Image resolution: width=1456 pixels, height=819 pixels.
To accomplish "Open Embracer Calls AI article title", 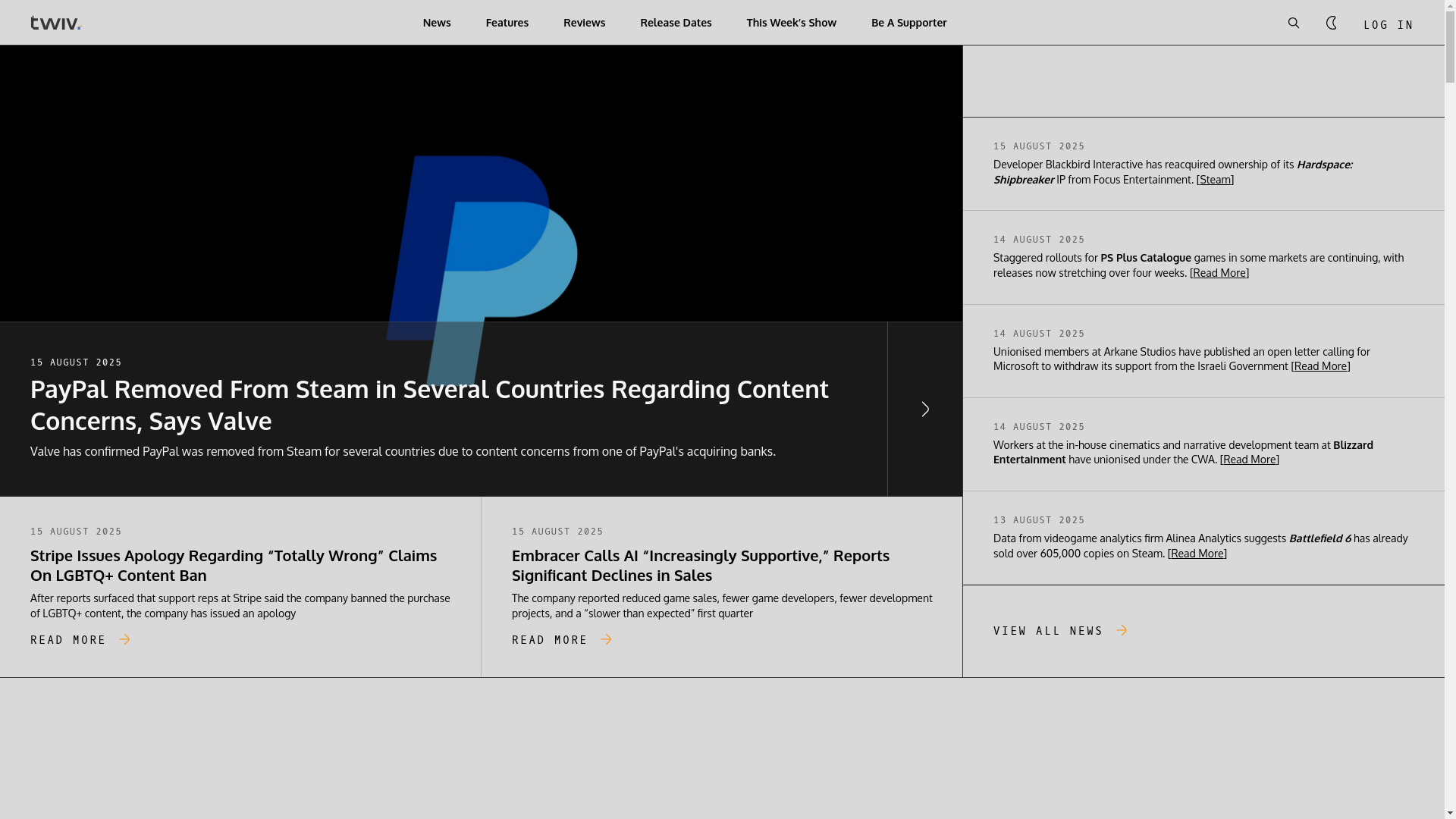I will (x=701, y=565).
